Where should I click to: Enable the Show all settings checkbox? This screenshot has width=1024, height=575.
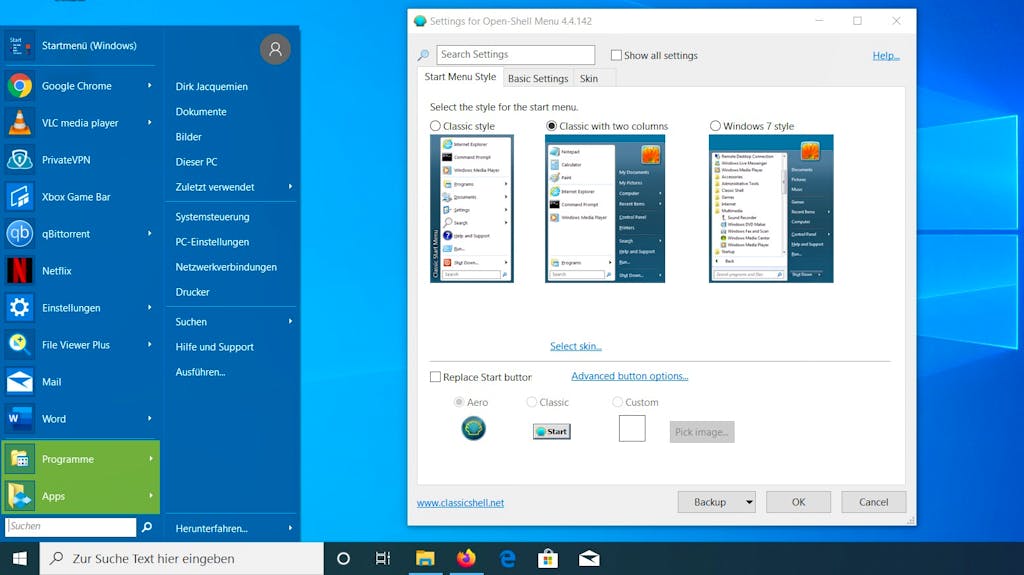[x=616, y=56]
